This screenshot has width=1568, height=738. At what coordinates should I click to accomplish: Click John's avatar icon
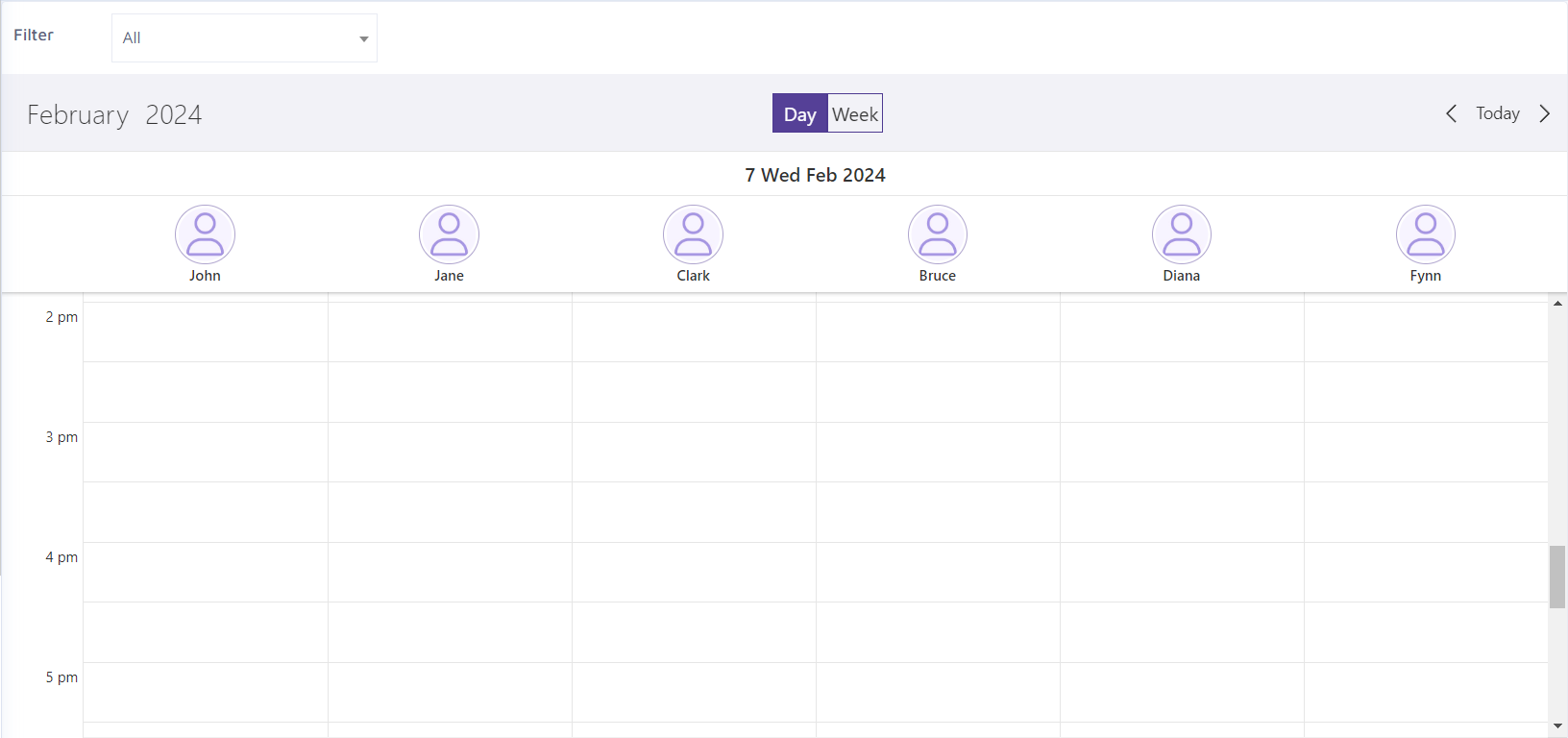(x=205, y=234)
